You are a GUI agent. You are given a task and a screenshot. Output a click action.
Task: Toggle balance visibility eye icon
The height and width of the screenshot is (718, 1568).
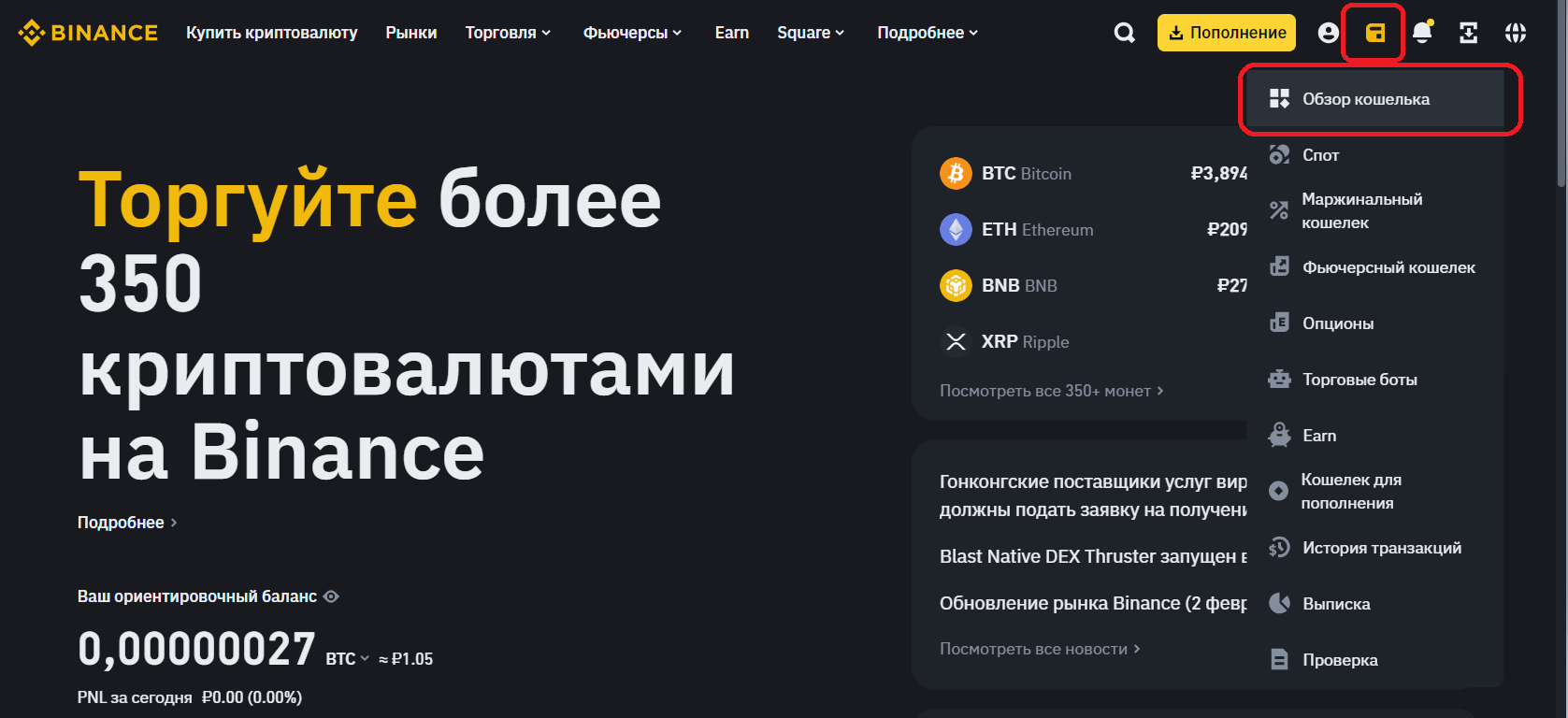pyautogui.click(x=331, y=596)
